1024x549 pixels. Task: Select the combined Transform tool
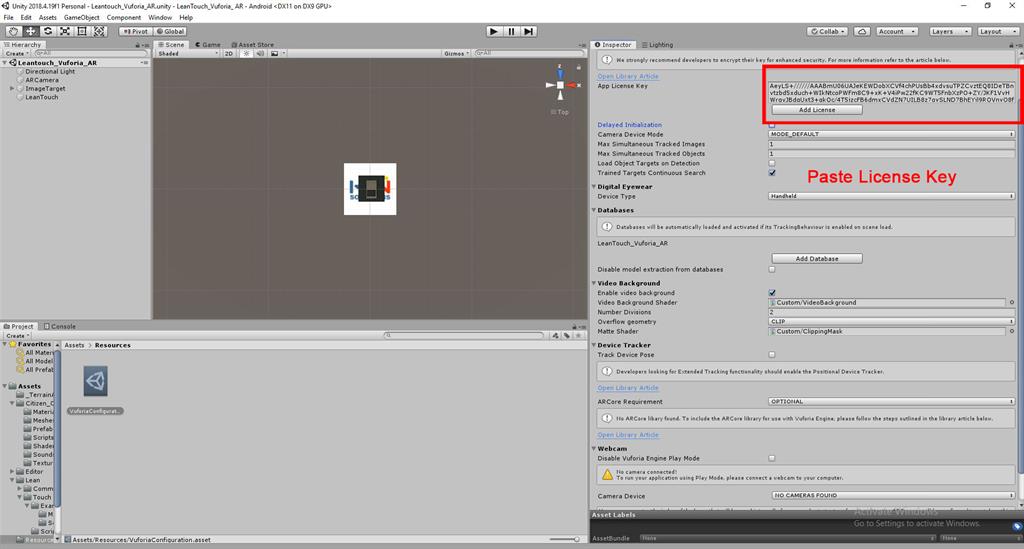(x=99, y=31)
